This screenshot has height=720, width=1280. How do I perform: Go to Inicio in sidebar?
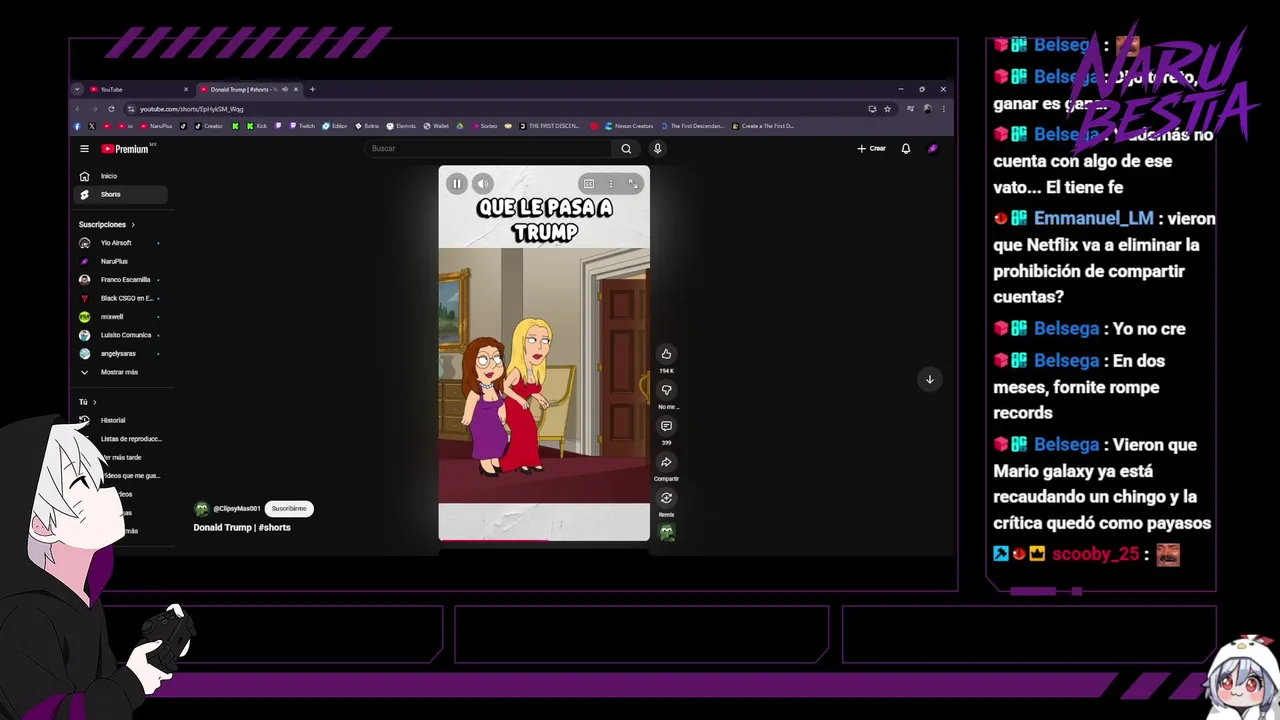tap(121, 176)
